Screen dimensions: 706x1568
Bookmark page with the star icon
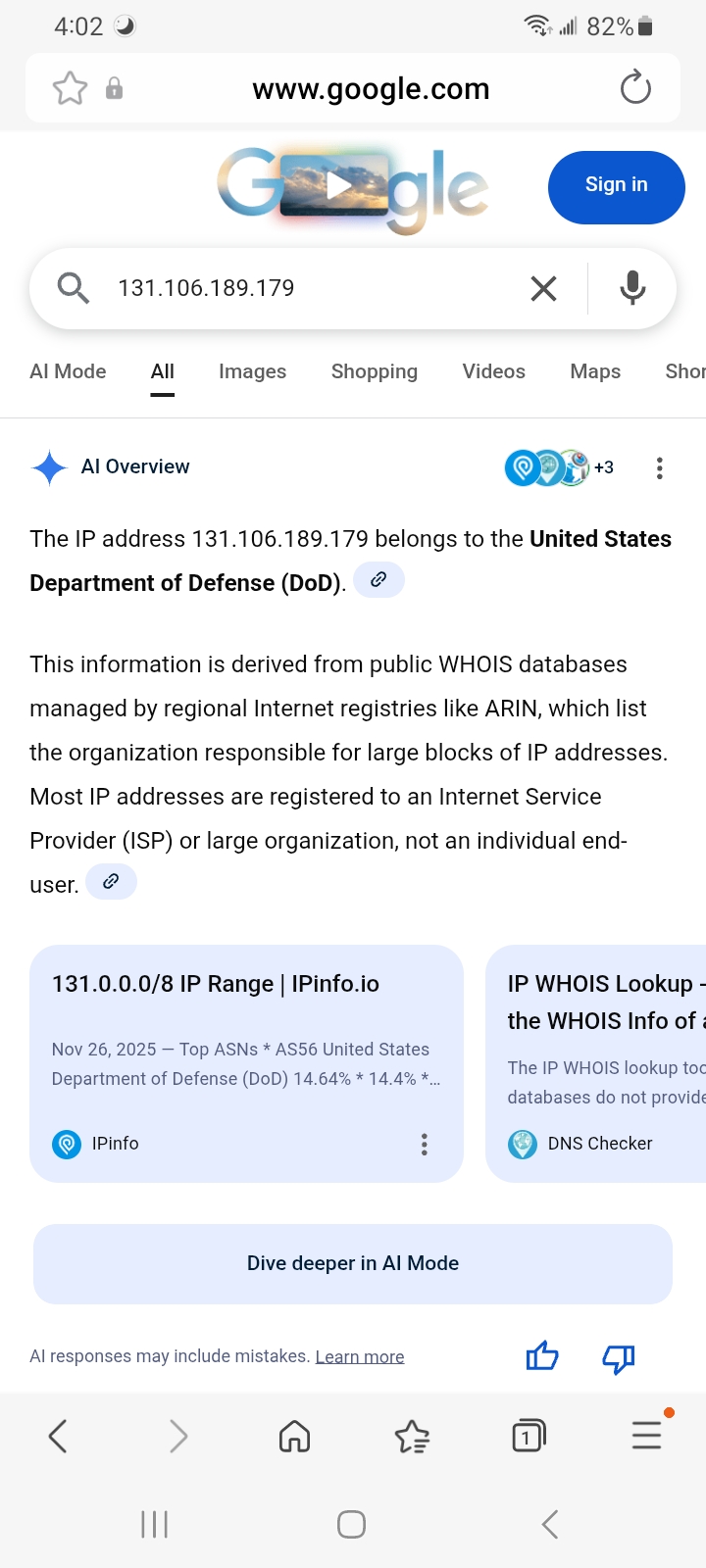pos(70,88)
